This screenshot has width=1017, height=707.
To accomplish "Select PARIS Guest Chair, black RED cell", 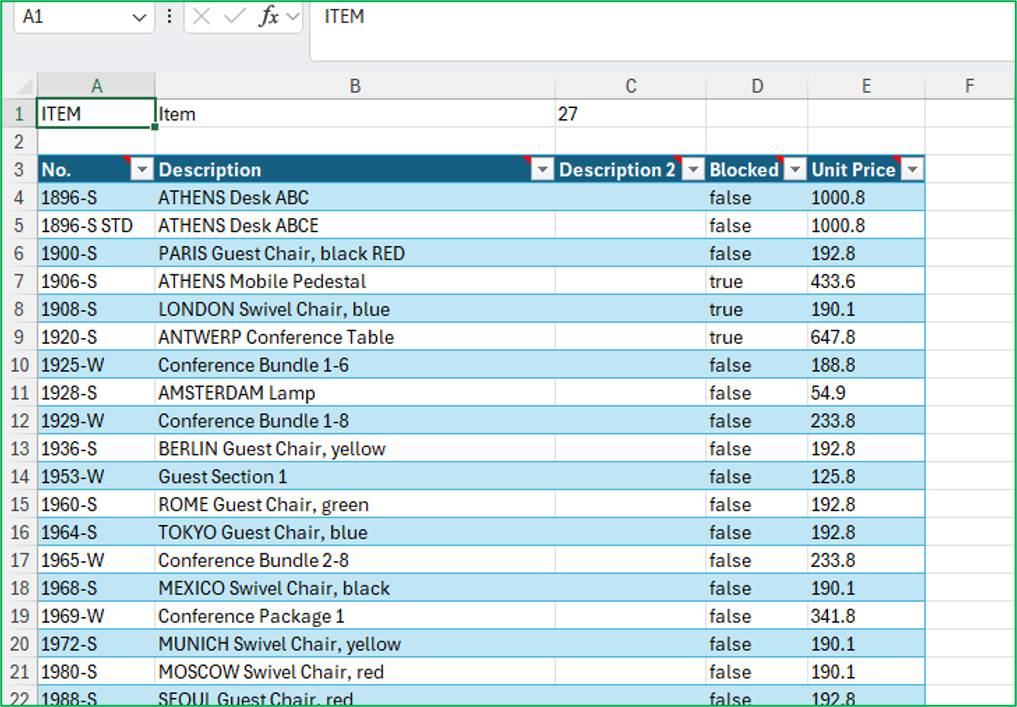I will click(355, 254).
